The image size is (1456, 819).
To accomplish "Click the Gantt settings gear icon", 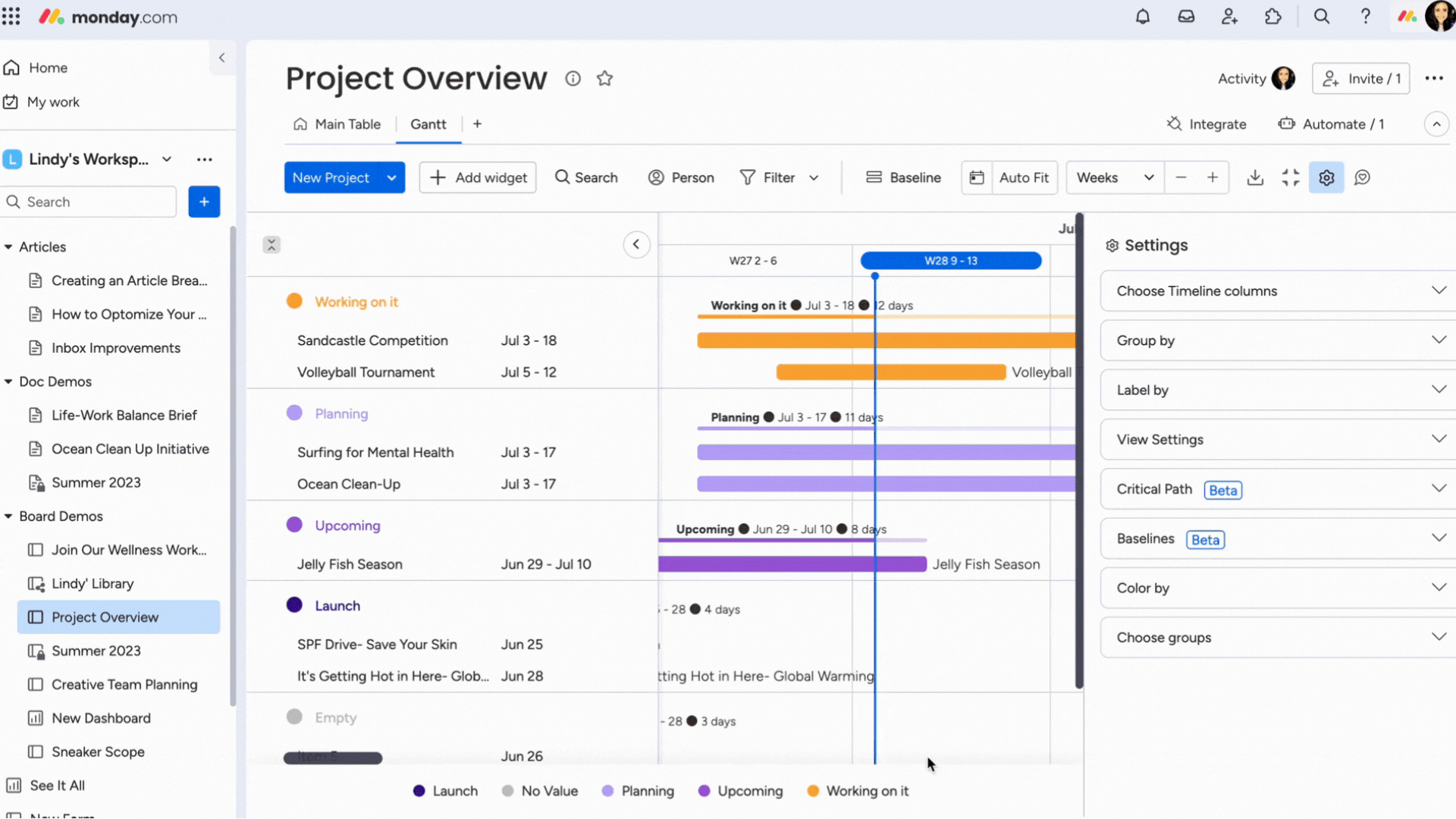I will coord(1326,177).
